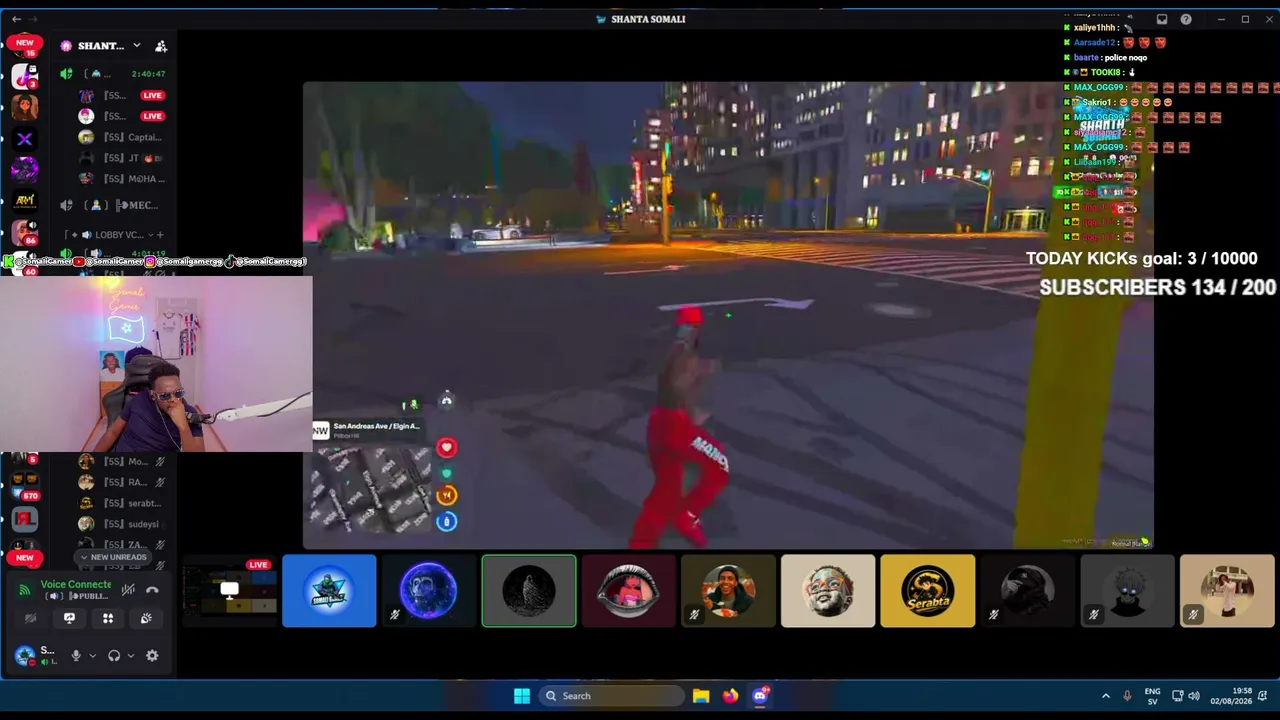
Task: Open the MEC voice channel
Action: coord(112,205)
